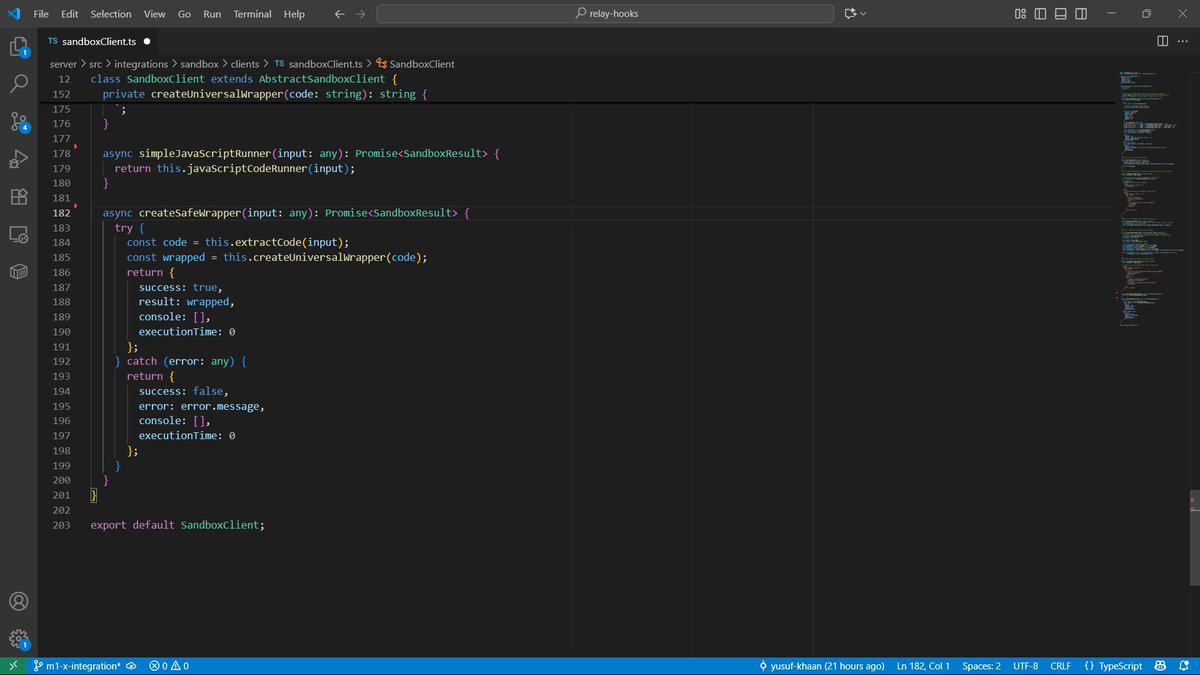Open the Explorer view in activity bar

(18, 47)
